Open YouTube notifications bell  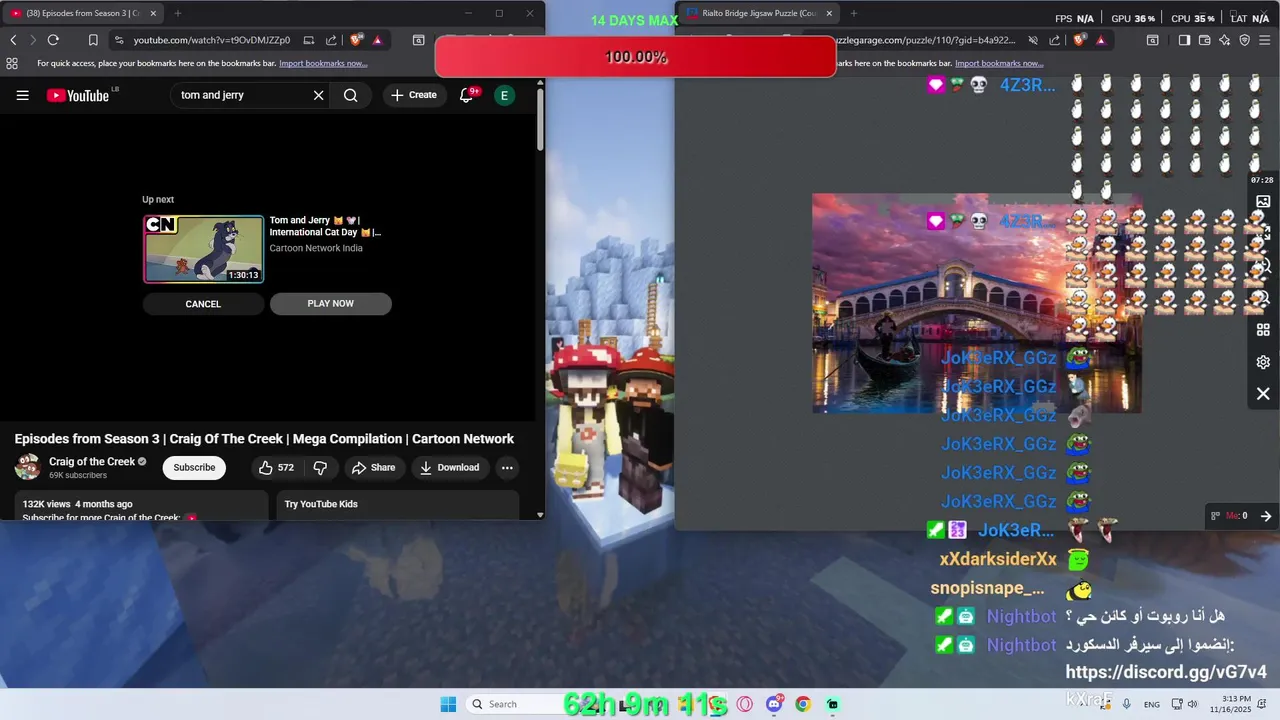pos(466,95)
